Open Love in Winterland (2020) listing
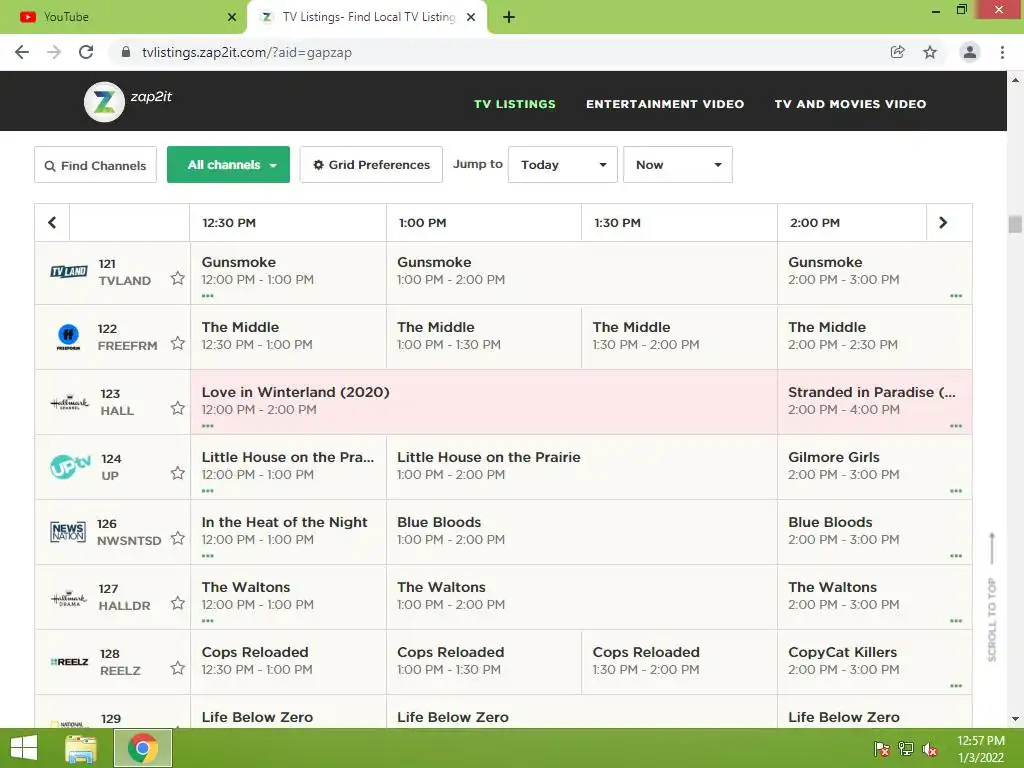This screenshot has height=768, width=1024. [x=484, y=402]
